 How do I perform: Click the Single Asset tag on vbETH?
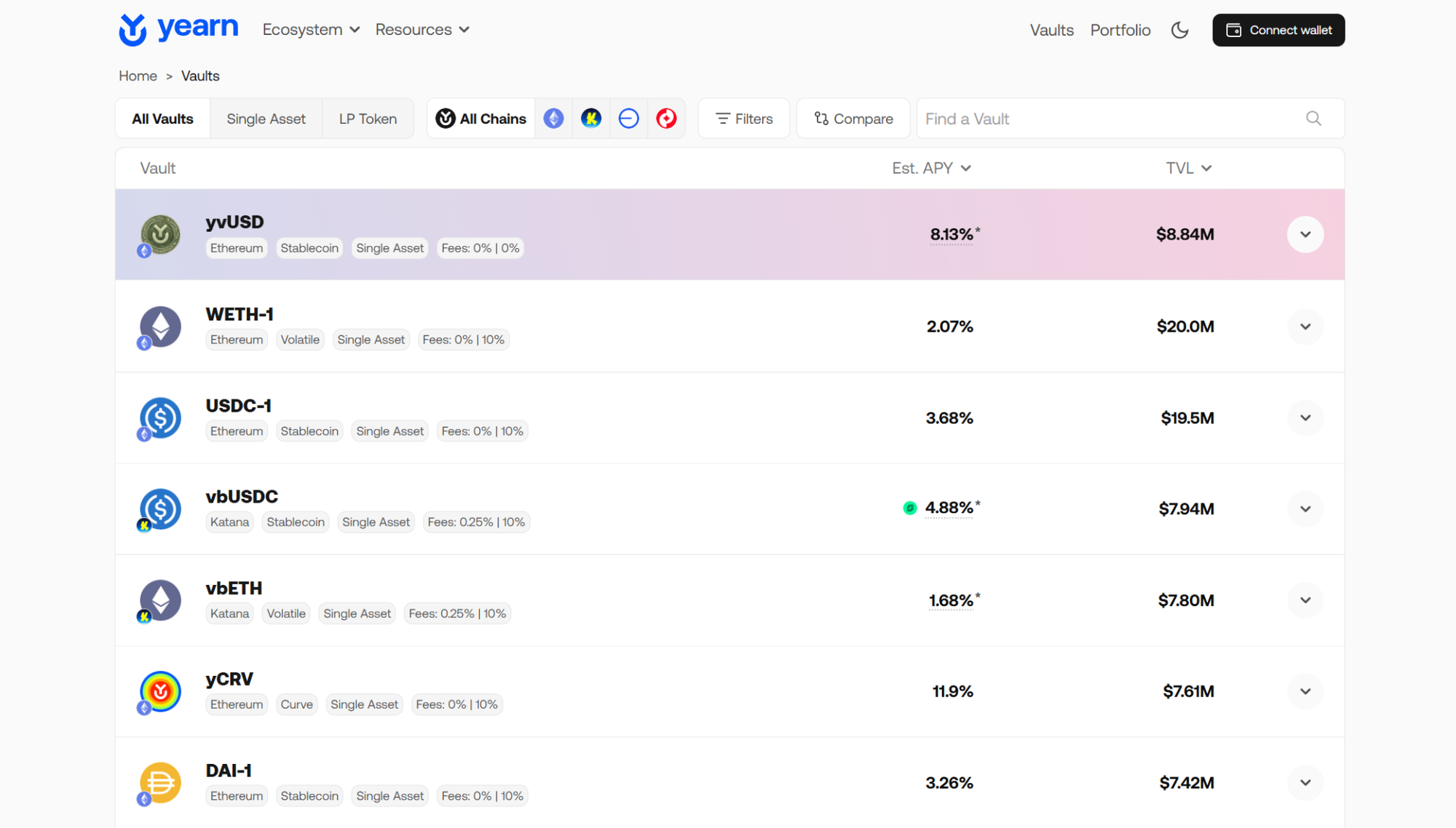[x=357, y=614]
